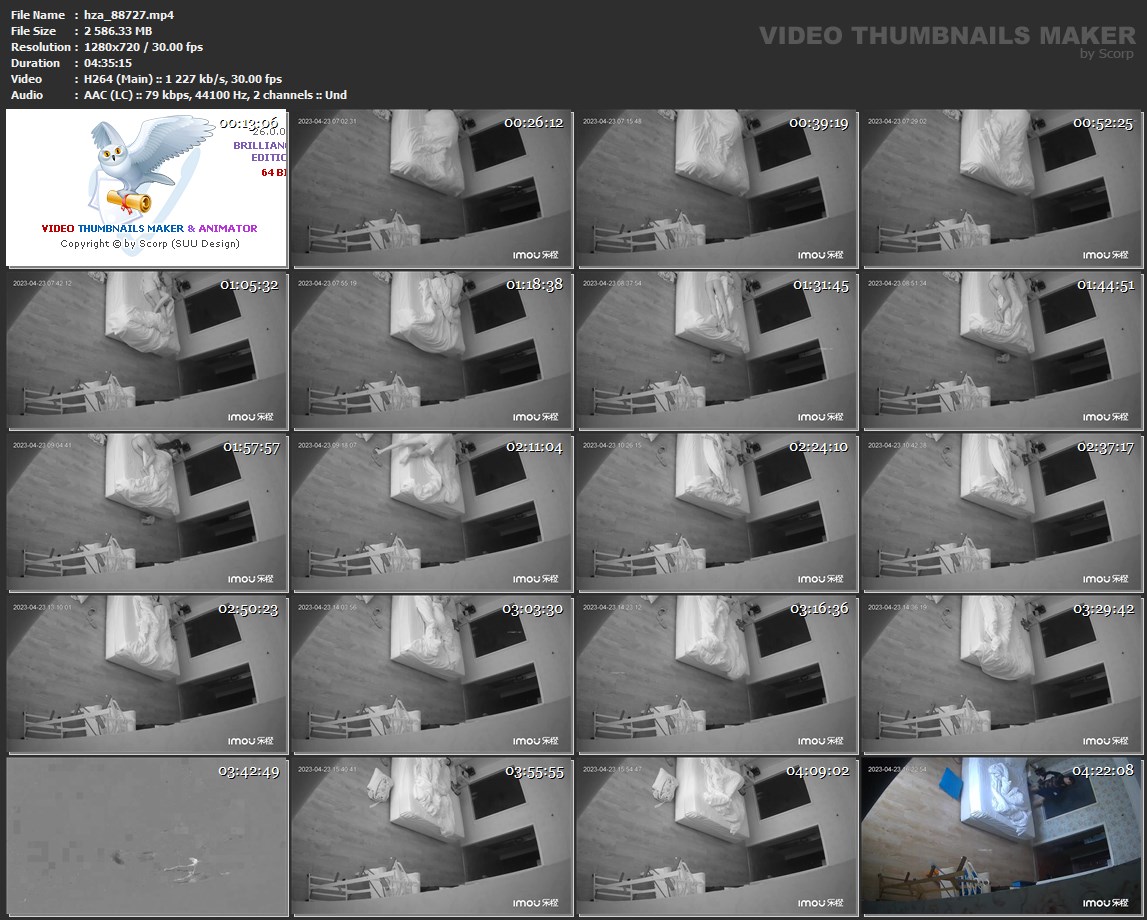This screenshot has height=920, width=1147.
Task: Select the frame at 03:29:42
Action: click(x=1002, y=674)
